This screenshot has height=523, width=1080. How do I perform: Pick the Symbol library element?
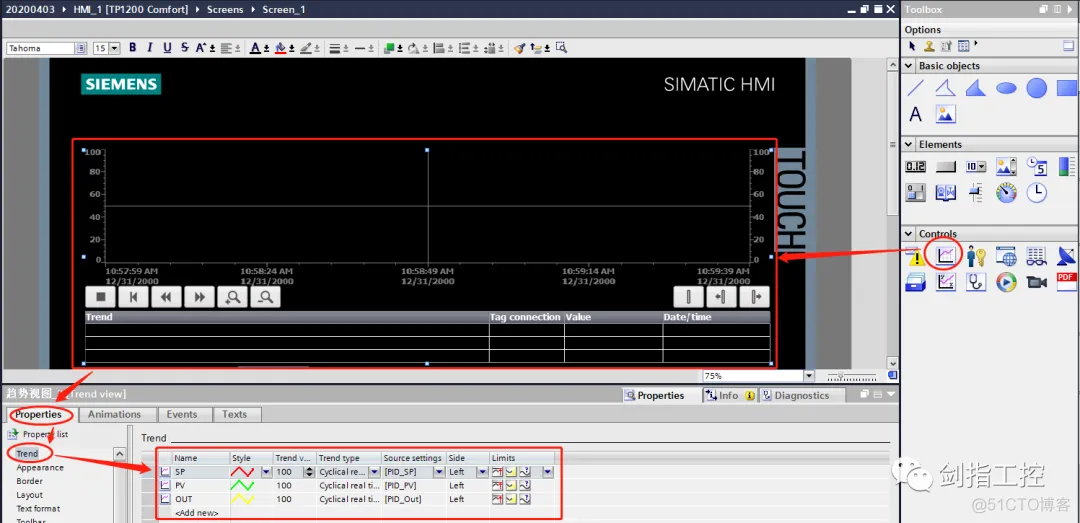coord(946,193)
